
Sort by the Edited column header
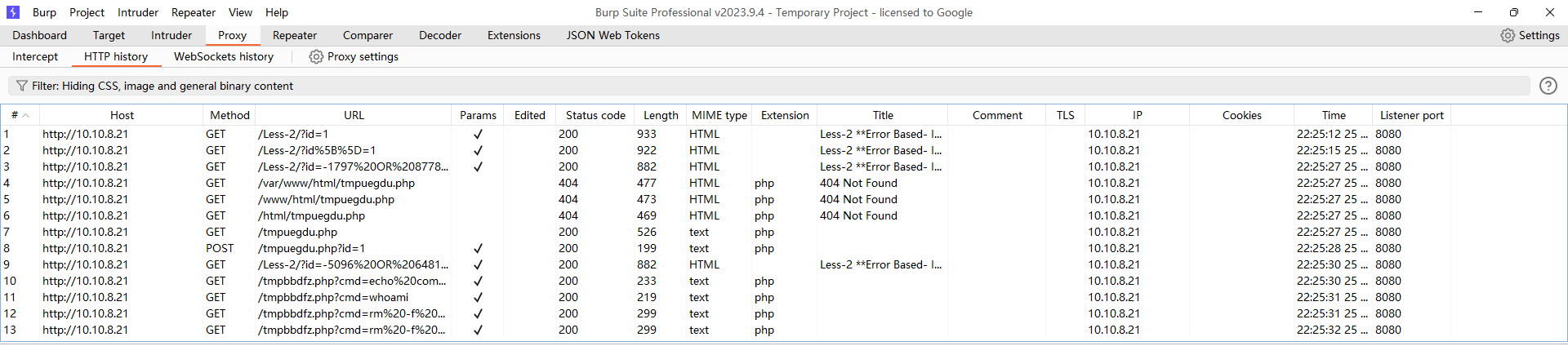point(529,115)
